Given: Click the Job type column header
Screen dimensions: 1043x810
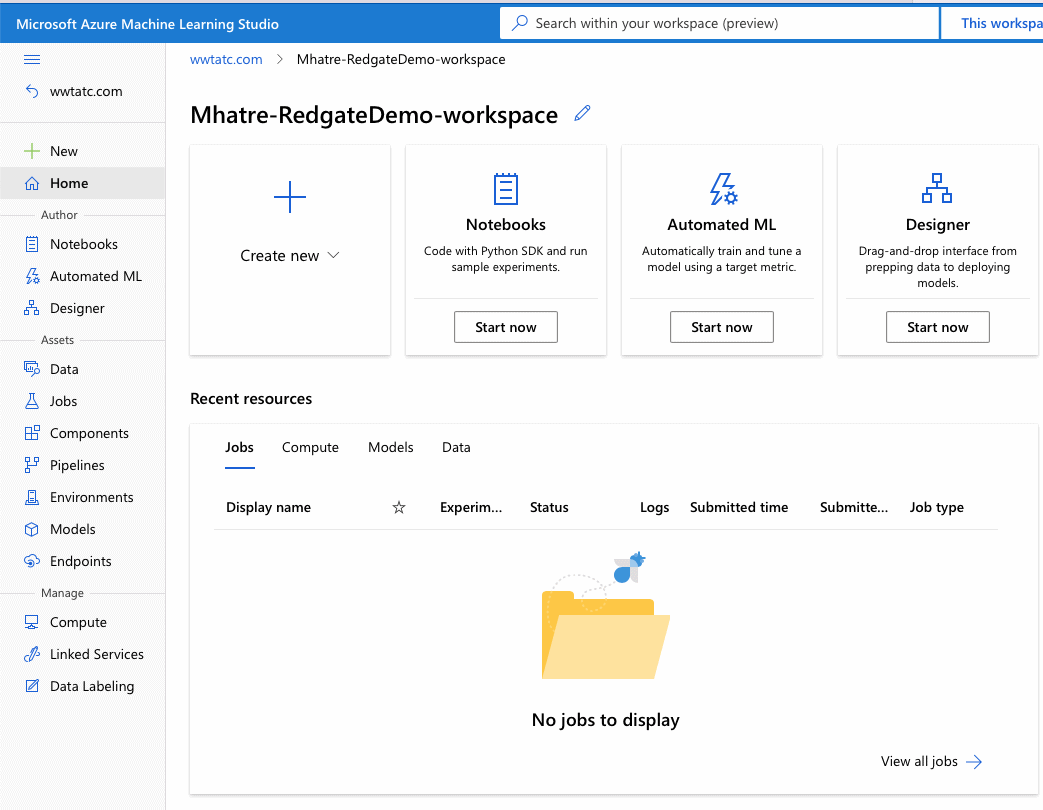Looking at the screenshot, I should [937, 507].
